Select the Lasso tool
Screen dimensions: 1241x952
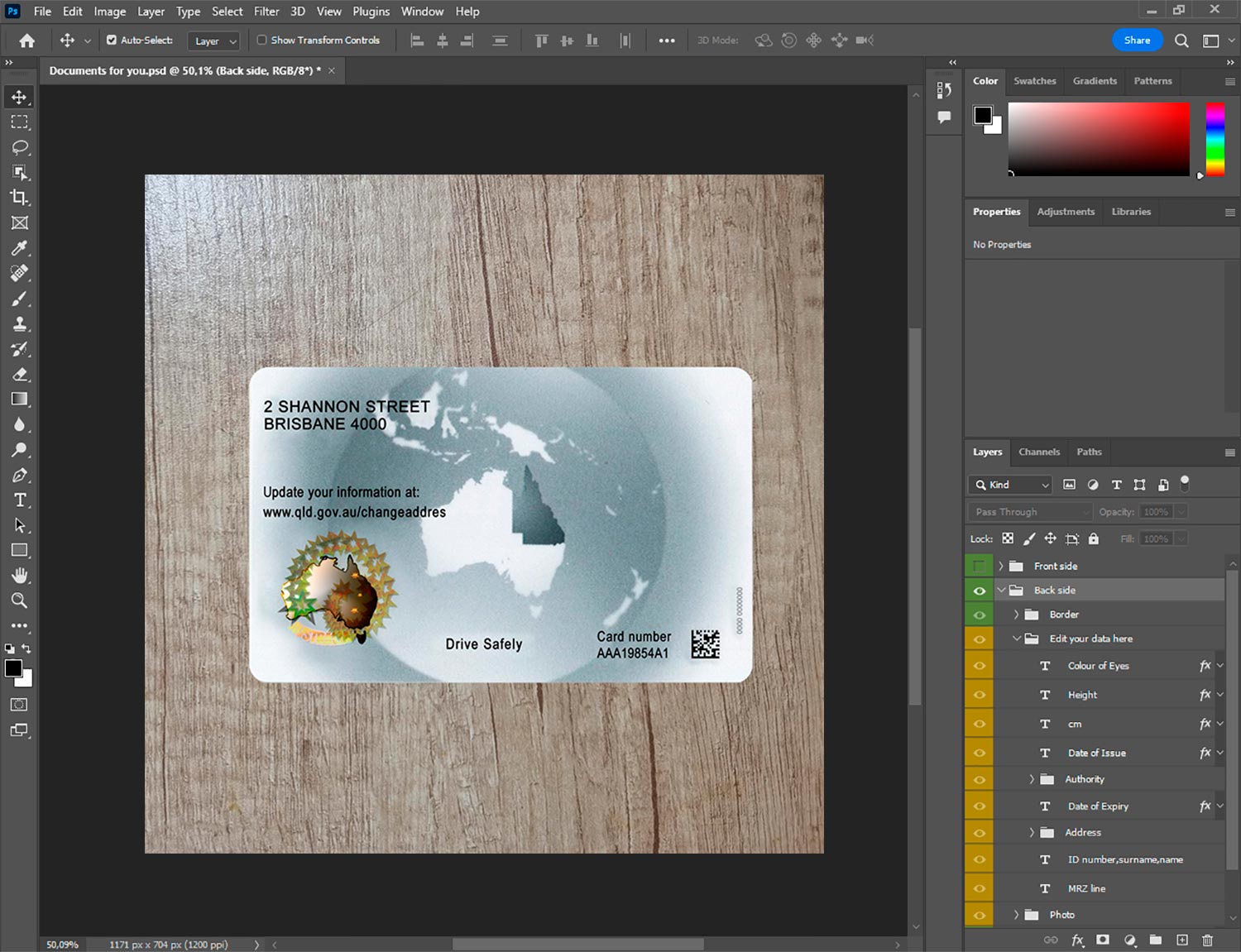pyautogui.click(x=20, y=147)
